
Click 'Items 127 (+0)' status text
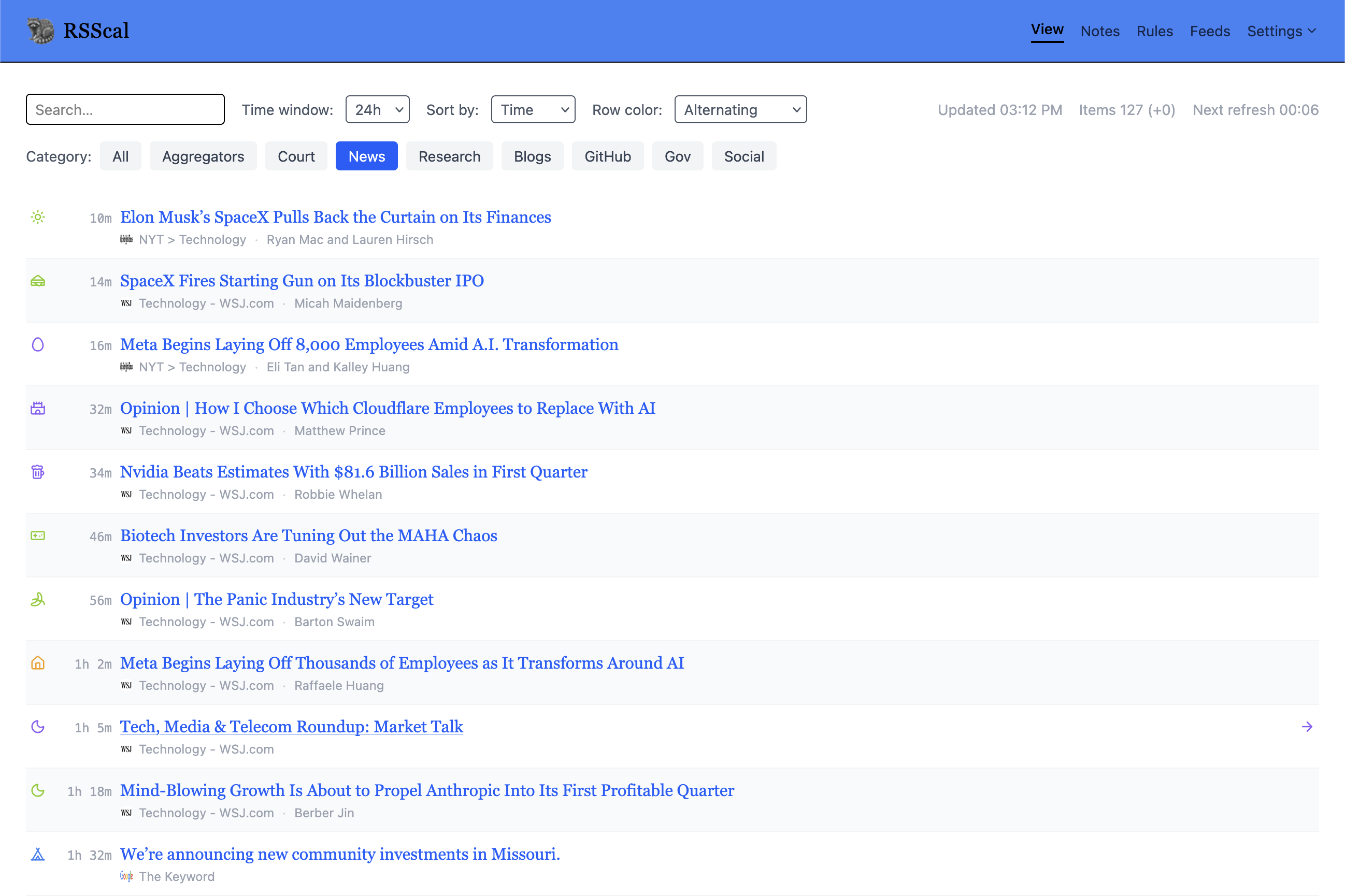pyautogui.click(x=1127, y=110)
